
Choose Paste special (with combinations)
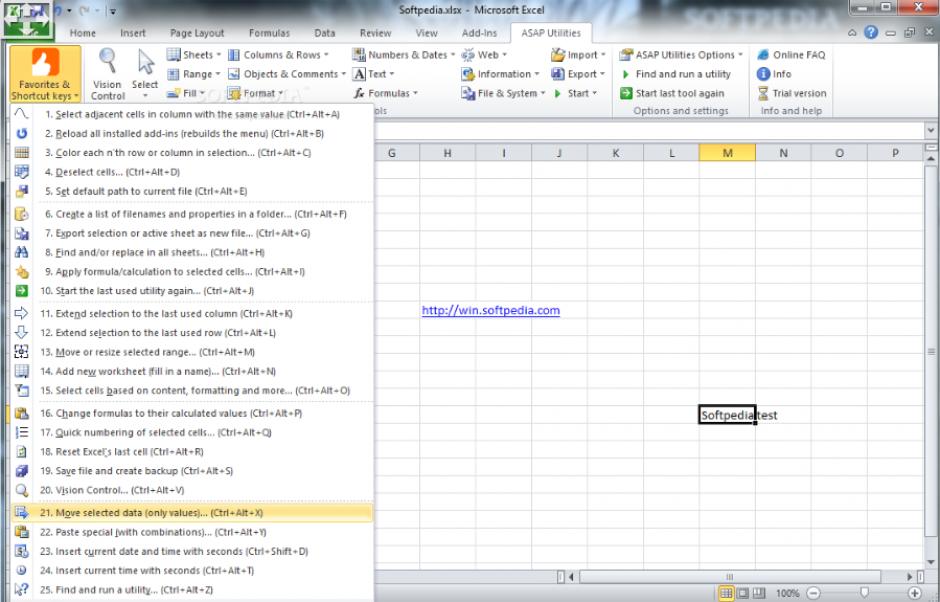click(192, 531)
